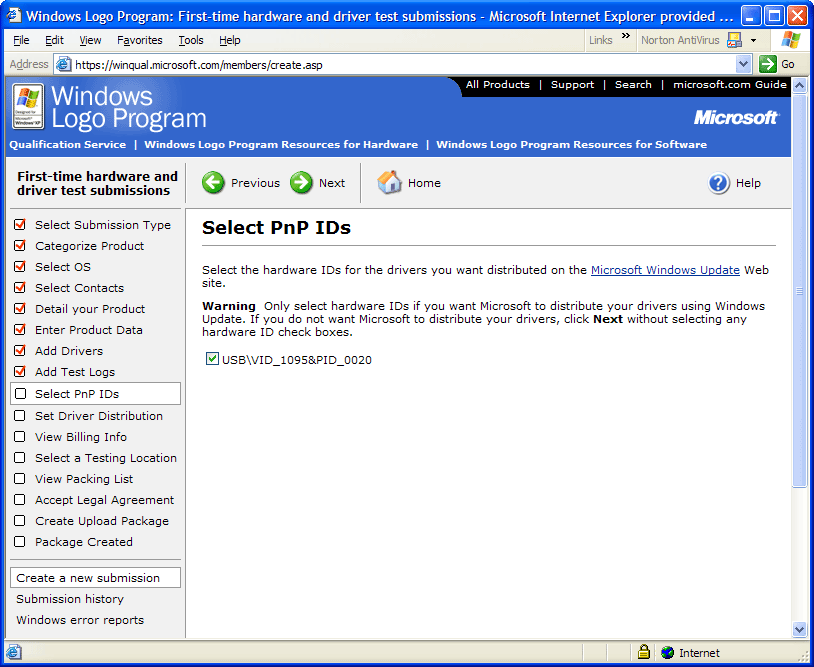Click the Accept Legal Agreement step
This screenshot has width=814, height=667.
pyautogui.click(x=104, y=500)
